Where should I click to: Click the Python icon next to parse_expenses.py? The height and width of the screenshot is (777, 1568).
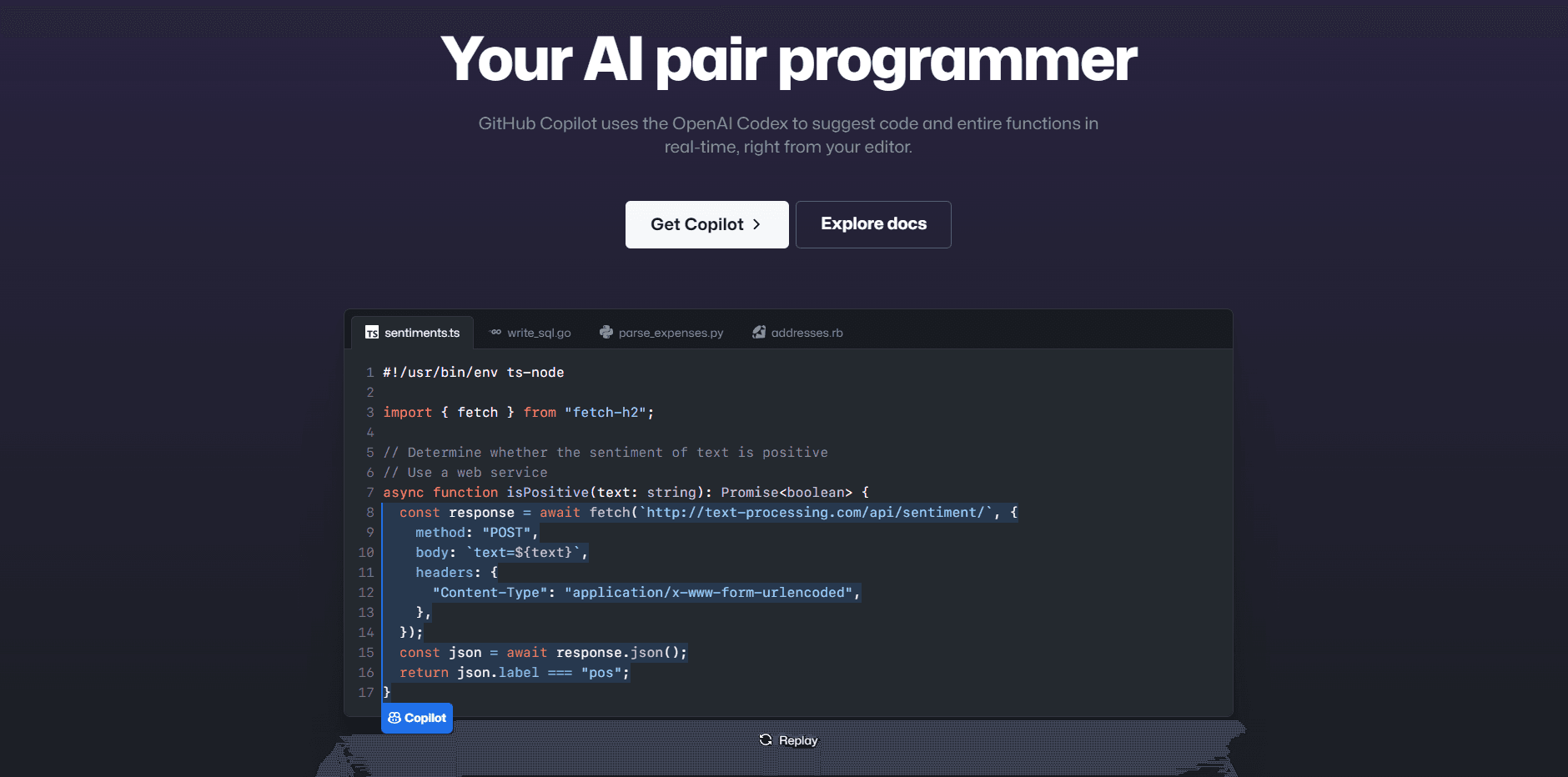click(605, 332)
